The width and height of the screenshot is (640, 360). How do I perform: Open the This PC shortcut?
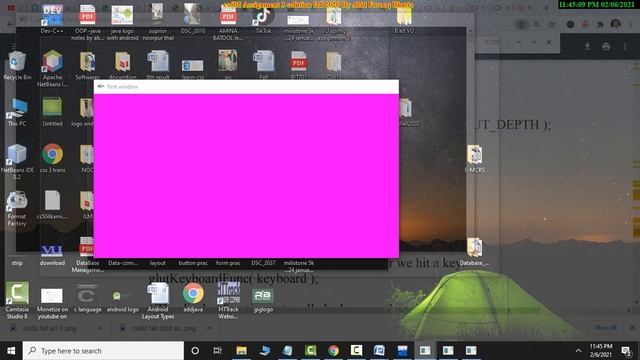click(x=17, y=112)
